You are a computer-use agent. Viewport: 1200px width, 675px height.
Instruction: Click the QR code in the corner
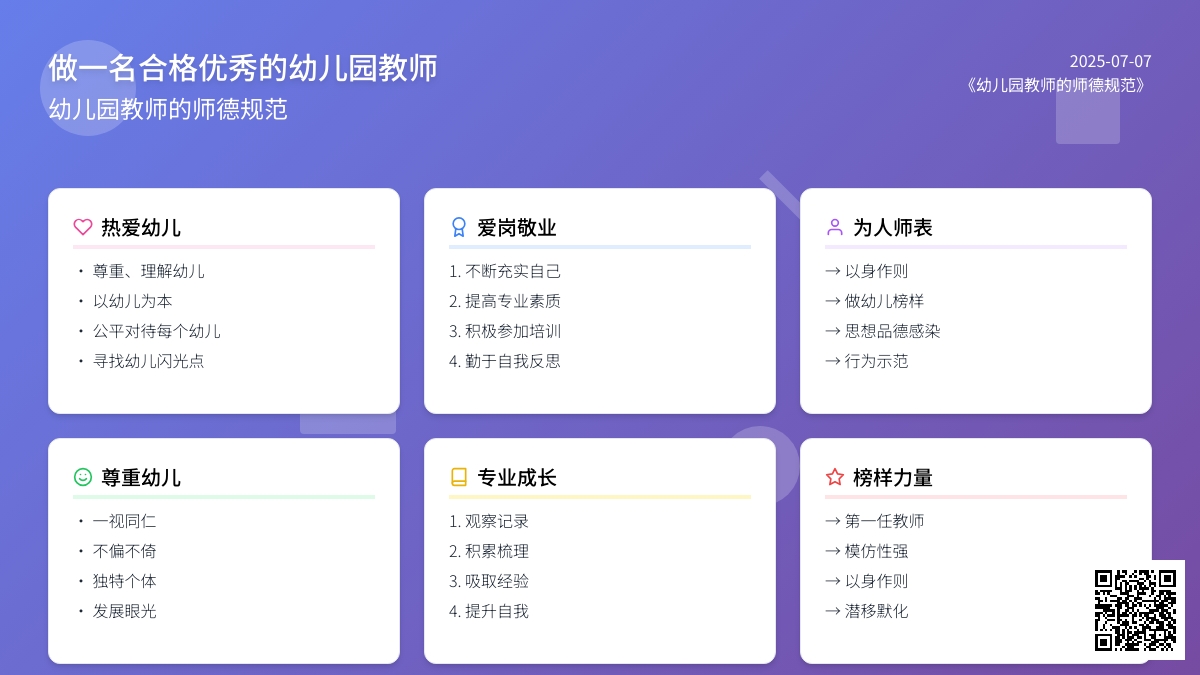click(1136, 610)
